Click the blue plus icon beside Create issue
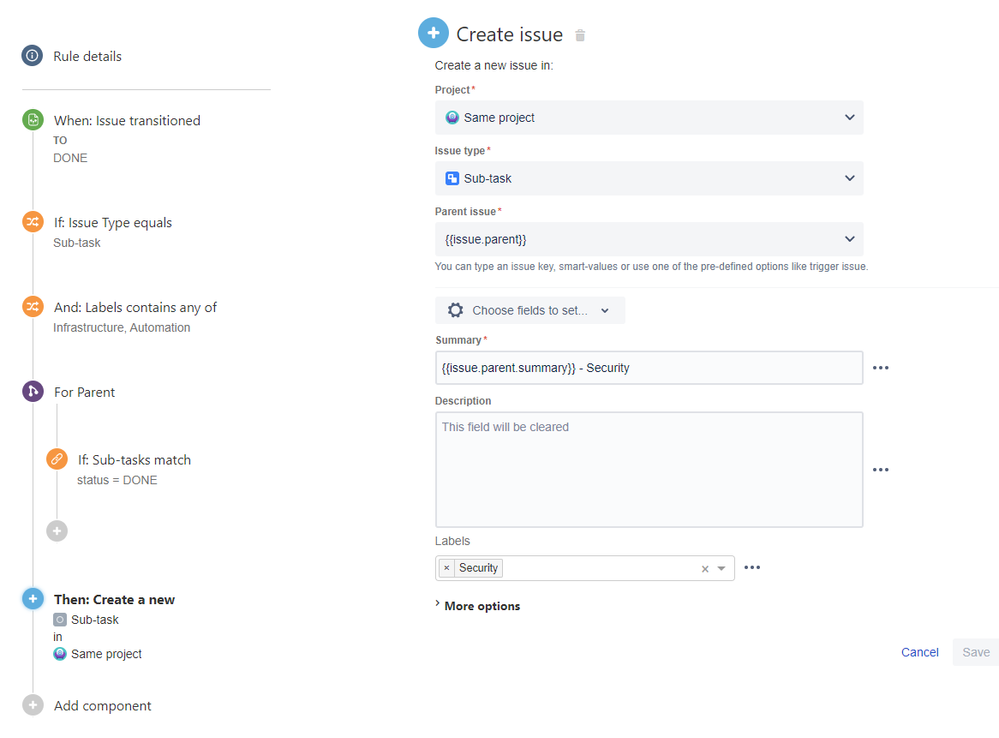This screenshot has width=999, height=738. [433, 32]
